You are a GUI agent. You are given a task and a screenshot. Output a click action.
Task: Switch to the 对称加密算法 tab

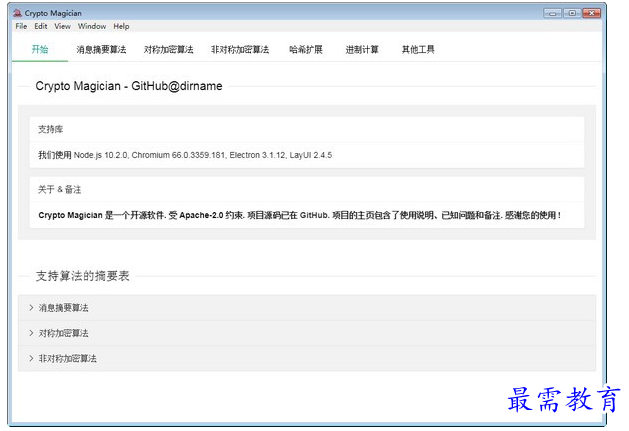[x=168, y=49]
